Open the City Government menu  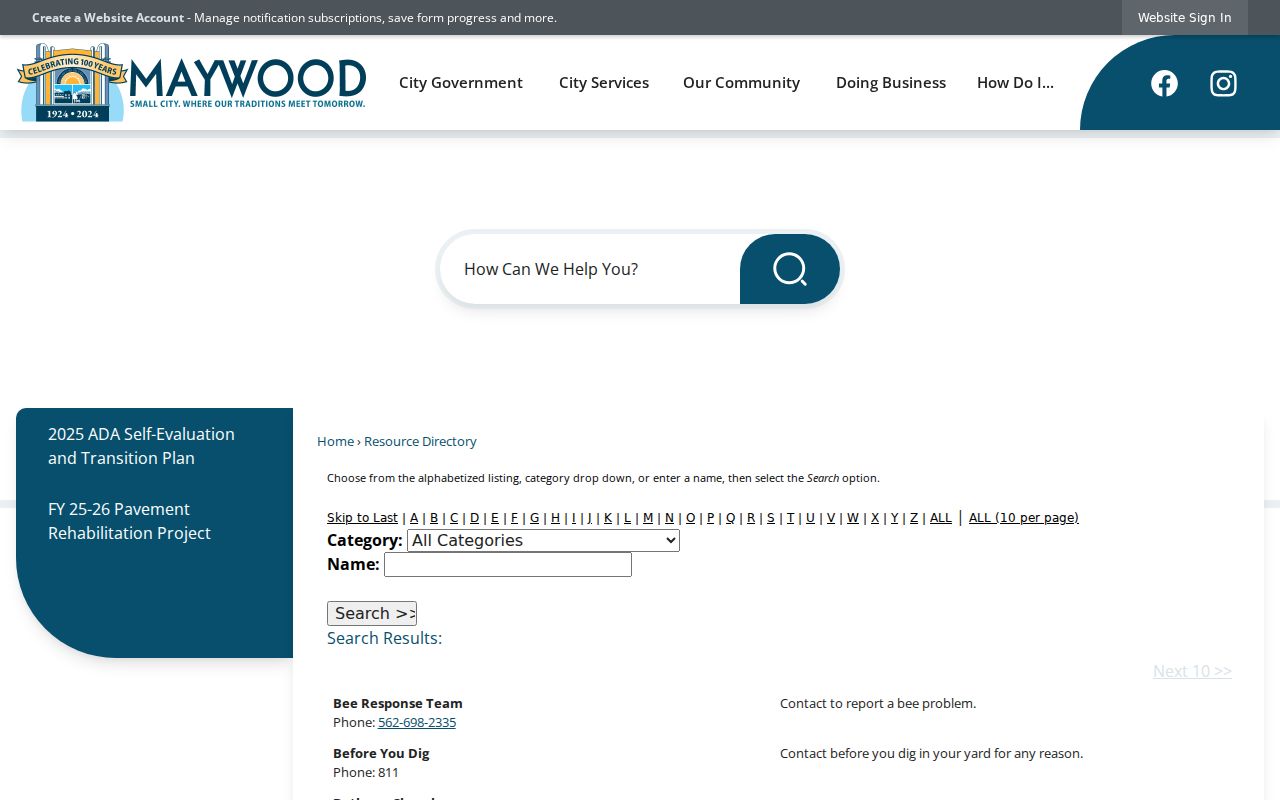click(x=461, y=83)
